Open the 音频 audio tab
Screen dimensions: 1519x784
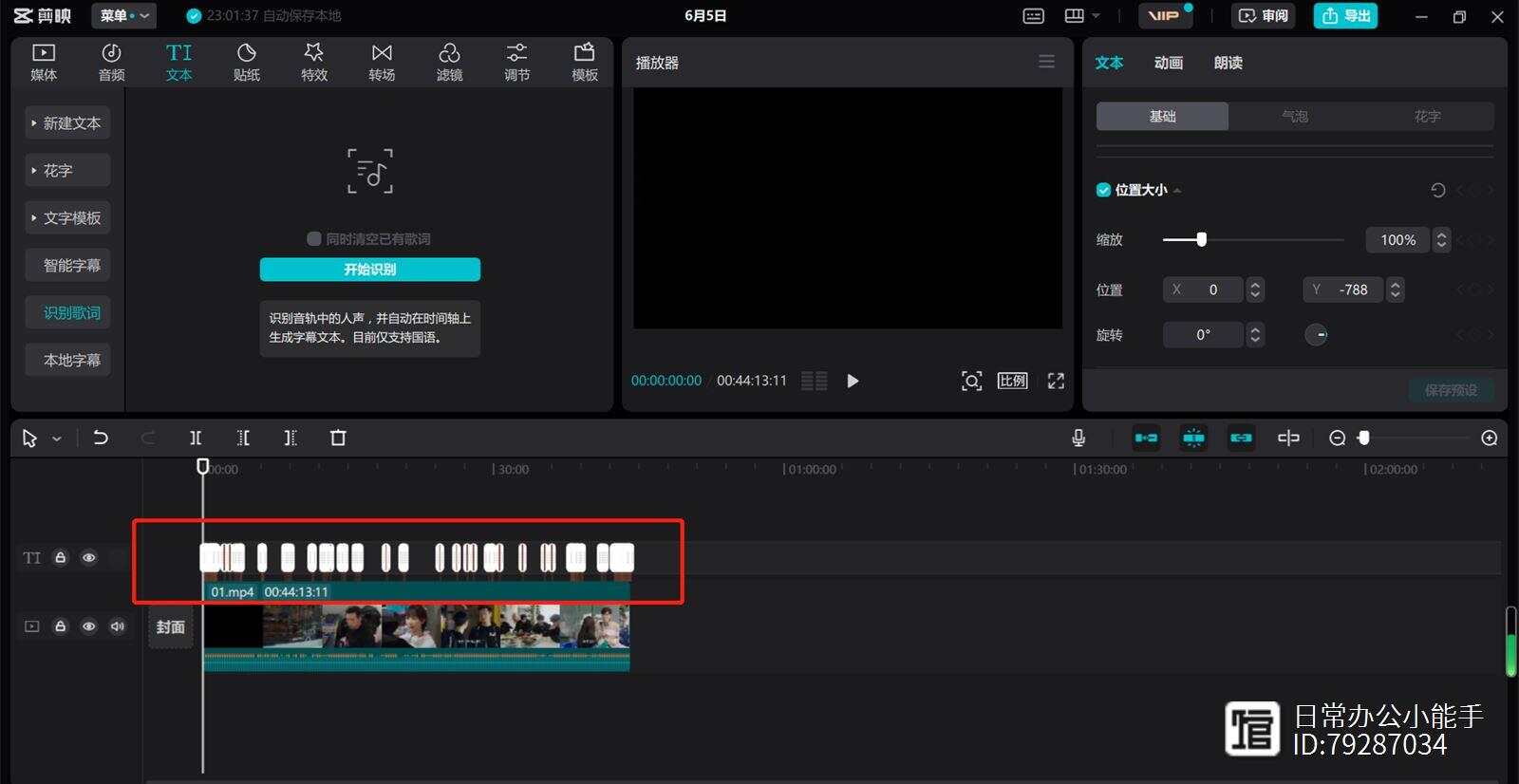click(x=111, y=62)
